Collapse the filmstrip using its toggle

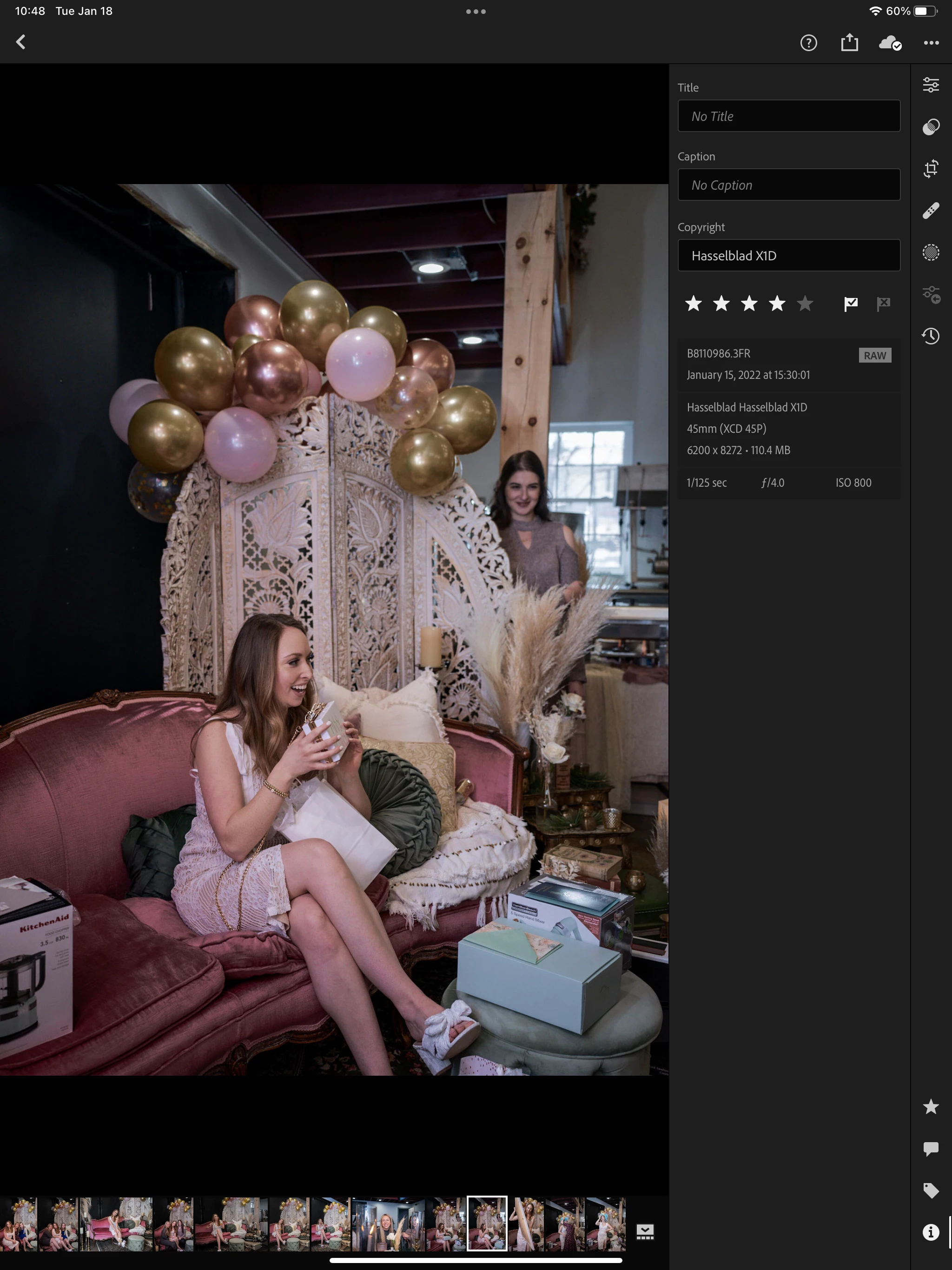[645, 1231]
